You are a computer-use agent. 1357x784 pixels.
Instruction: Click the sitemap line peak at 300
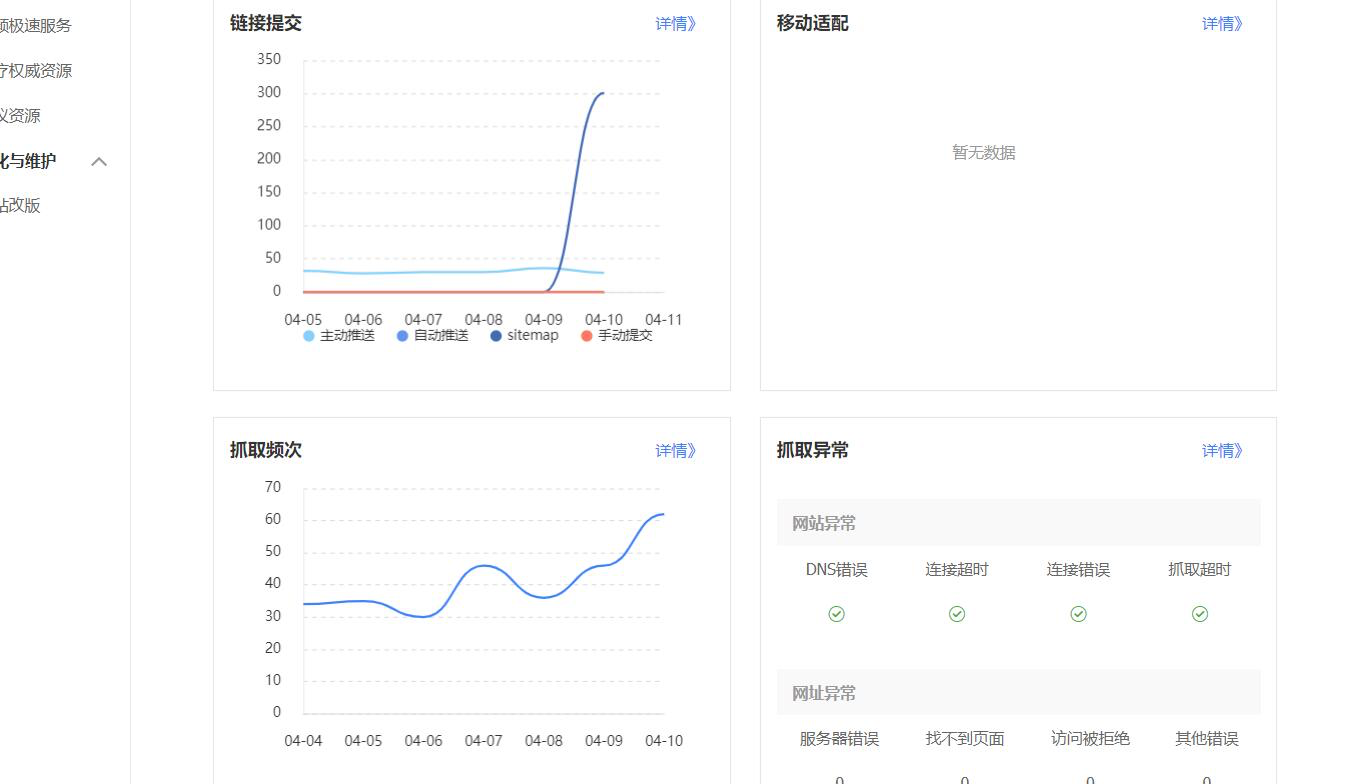coord(602,93)
